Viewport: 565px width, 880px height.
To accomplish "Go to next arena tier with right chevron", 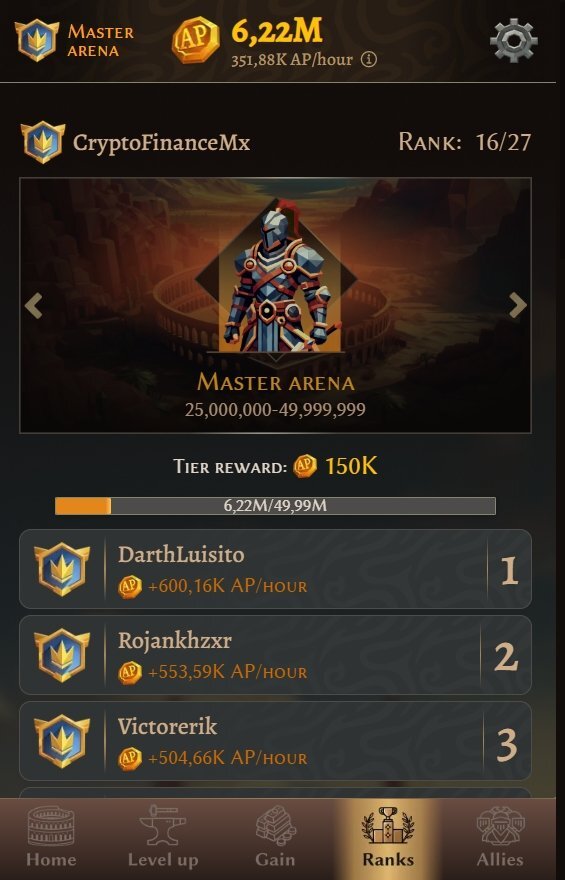I will pyautogui.click(x=517, y=305).
